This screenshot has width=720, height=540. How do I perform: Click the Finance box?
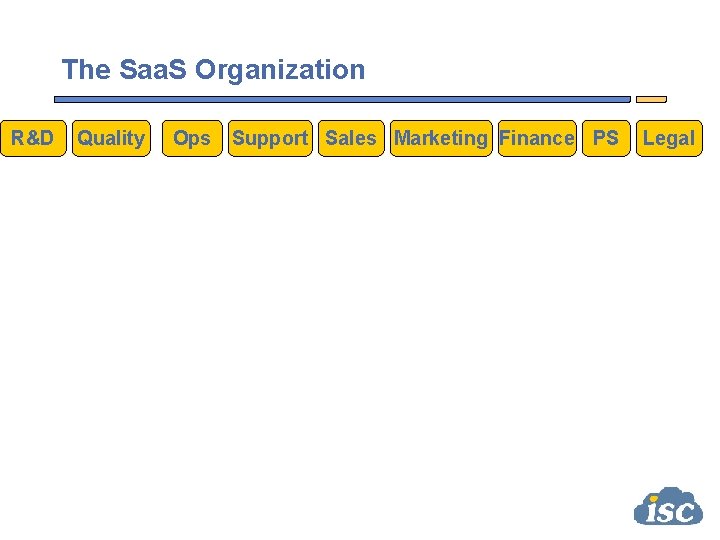tap(537, 138)
